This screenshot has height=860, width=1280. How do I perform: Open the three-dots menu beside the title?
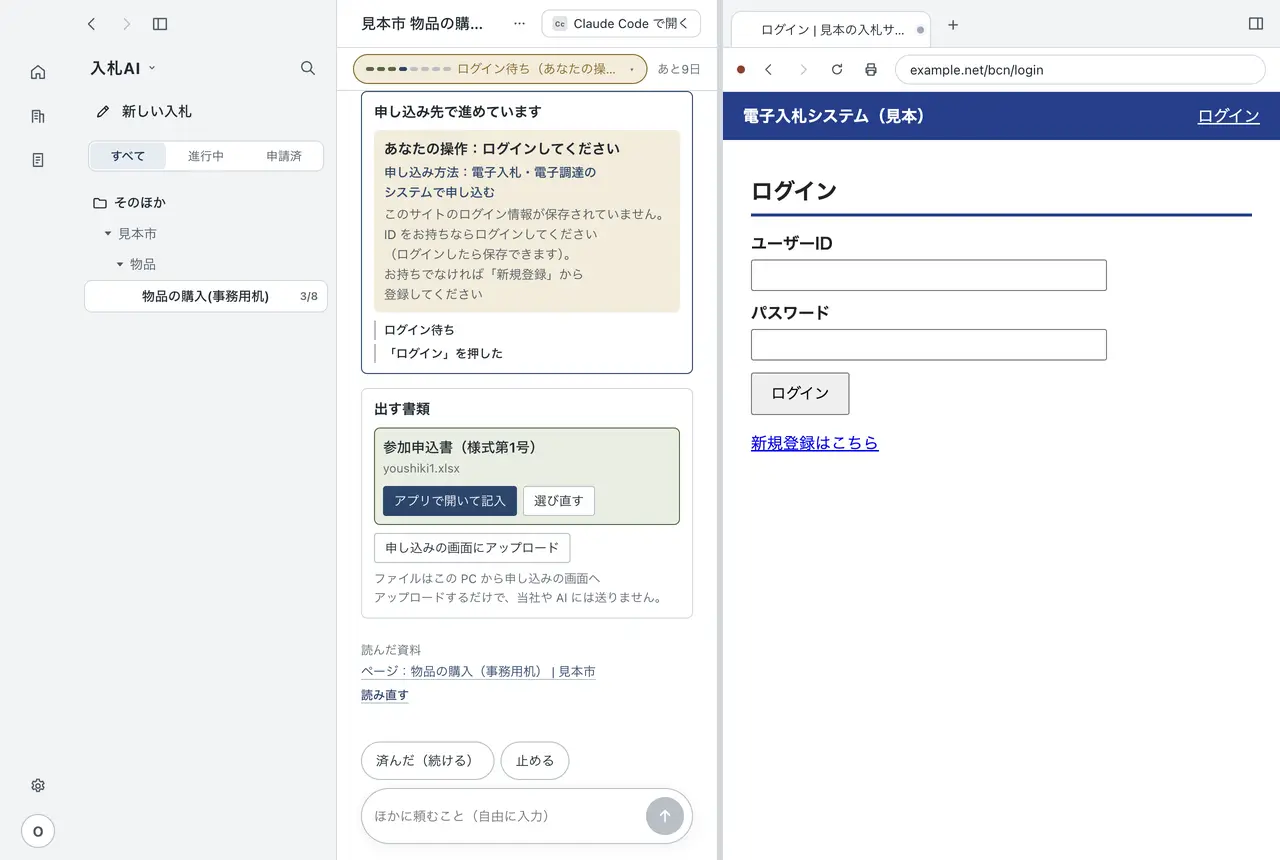519,24
